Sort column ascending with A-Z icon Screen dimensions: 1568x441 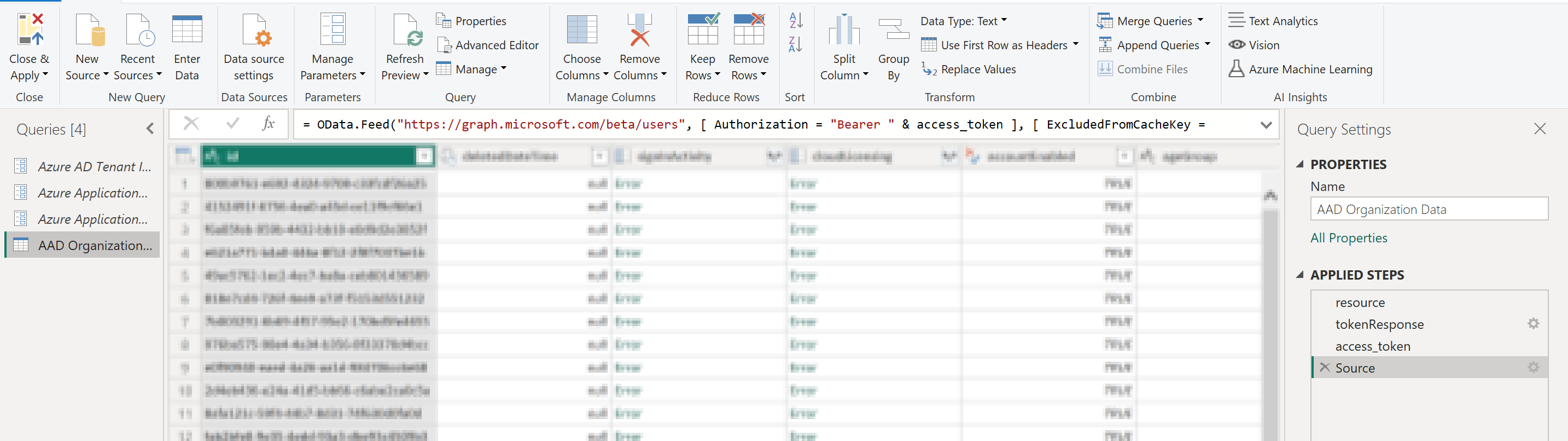coord(796,21)
